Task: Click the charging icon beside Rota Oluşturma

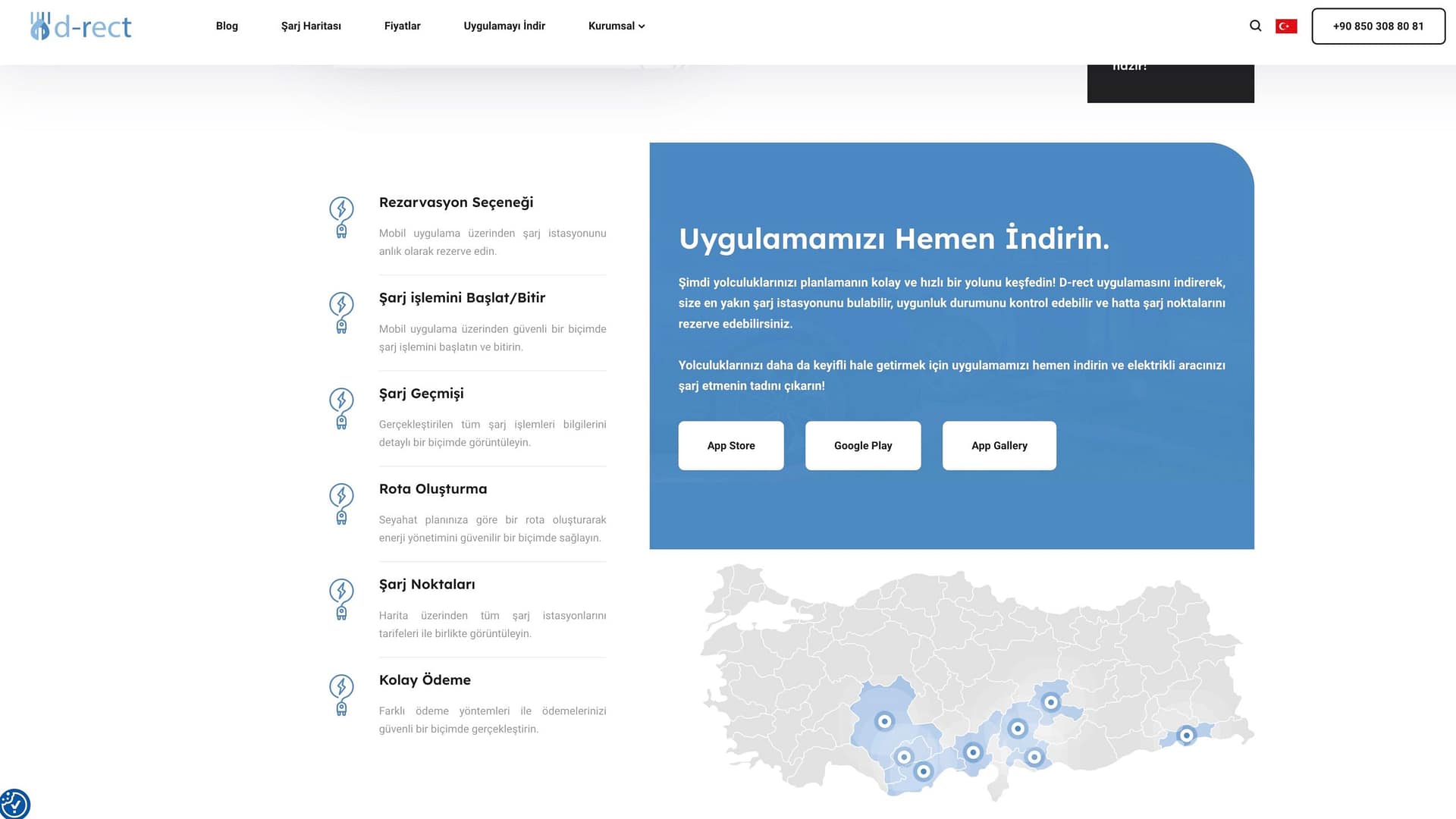Action: [x=341, y=504]
